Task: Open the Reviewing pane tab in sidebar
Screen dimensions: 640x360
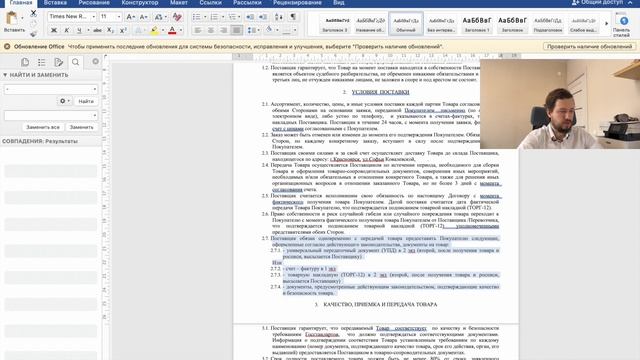Action: pyautogui.click(x=58, y=62)
